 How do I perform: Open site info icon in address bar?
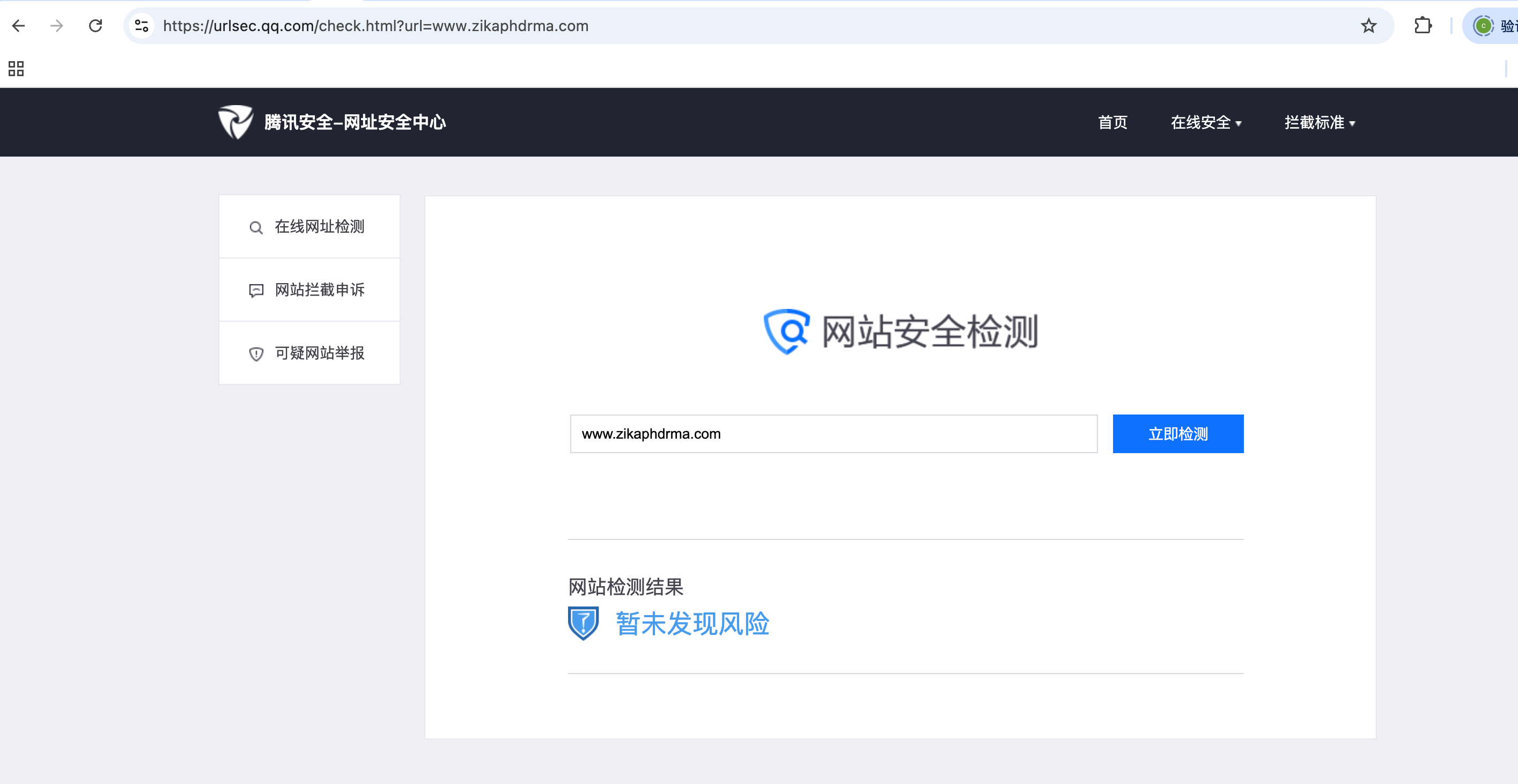click(142, 26)
